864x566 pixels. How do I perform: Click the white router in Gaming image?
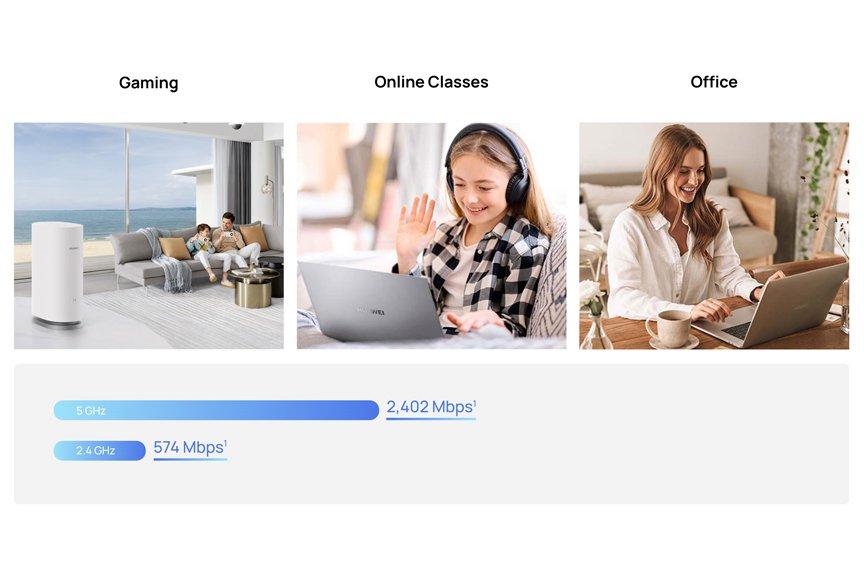coord(57,274)
